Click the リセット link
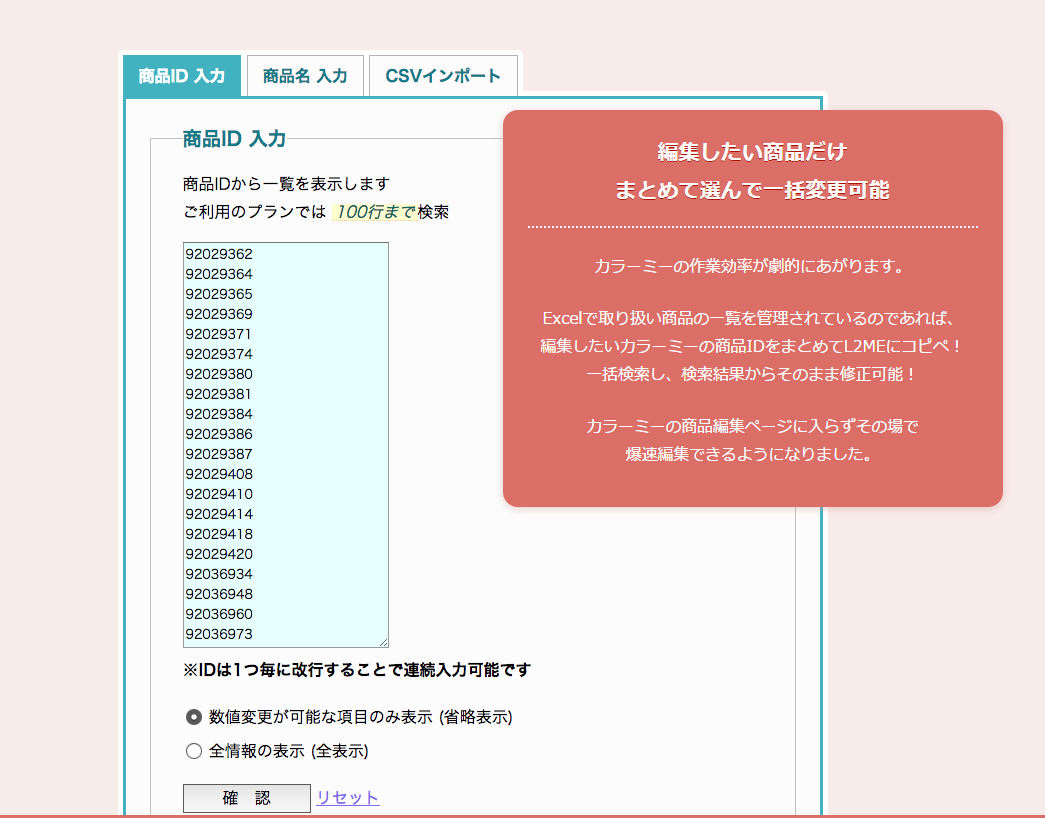Viewport: 1045px width, 818px height. point(347,796)
